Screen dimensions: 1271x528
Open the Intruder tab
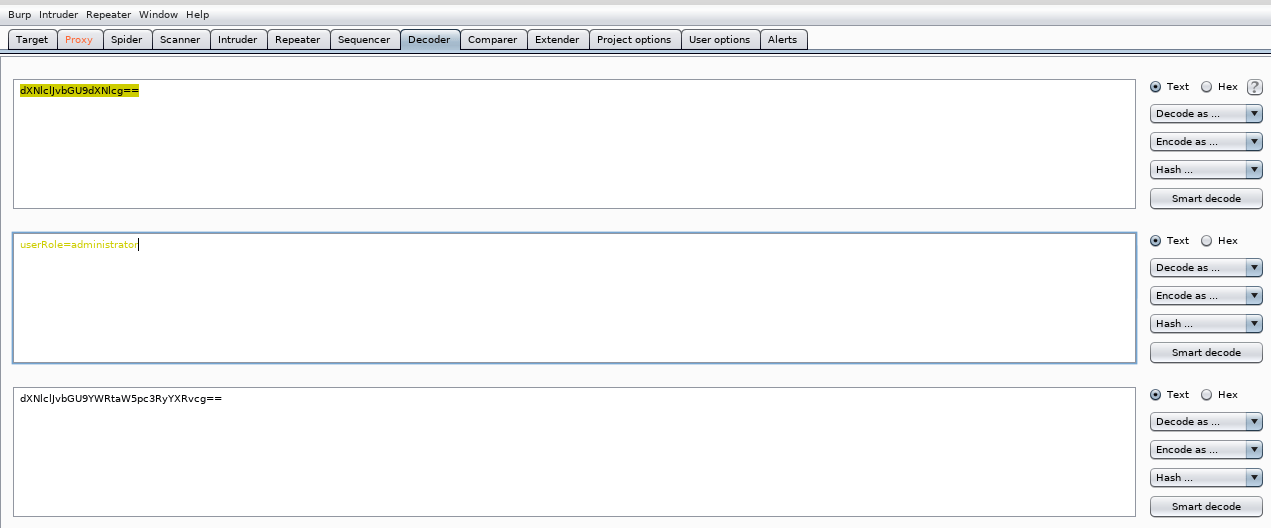(x=238, y=40)
